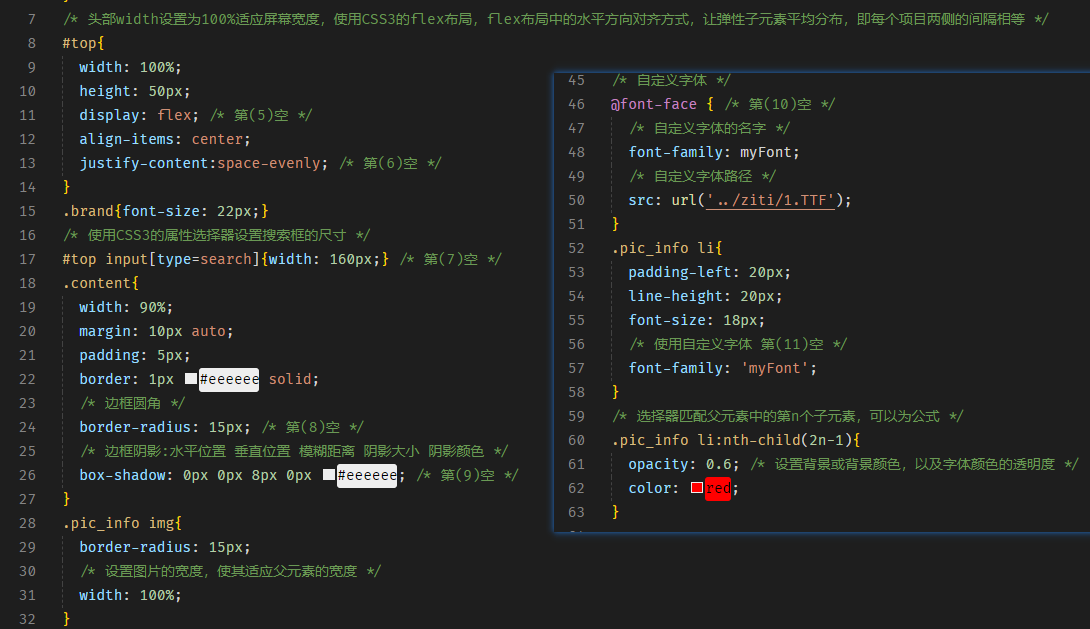1090x629 pixels.
Task: Click '#eeeeee' value on the border line
Action: (229, 379)
